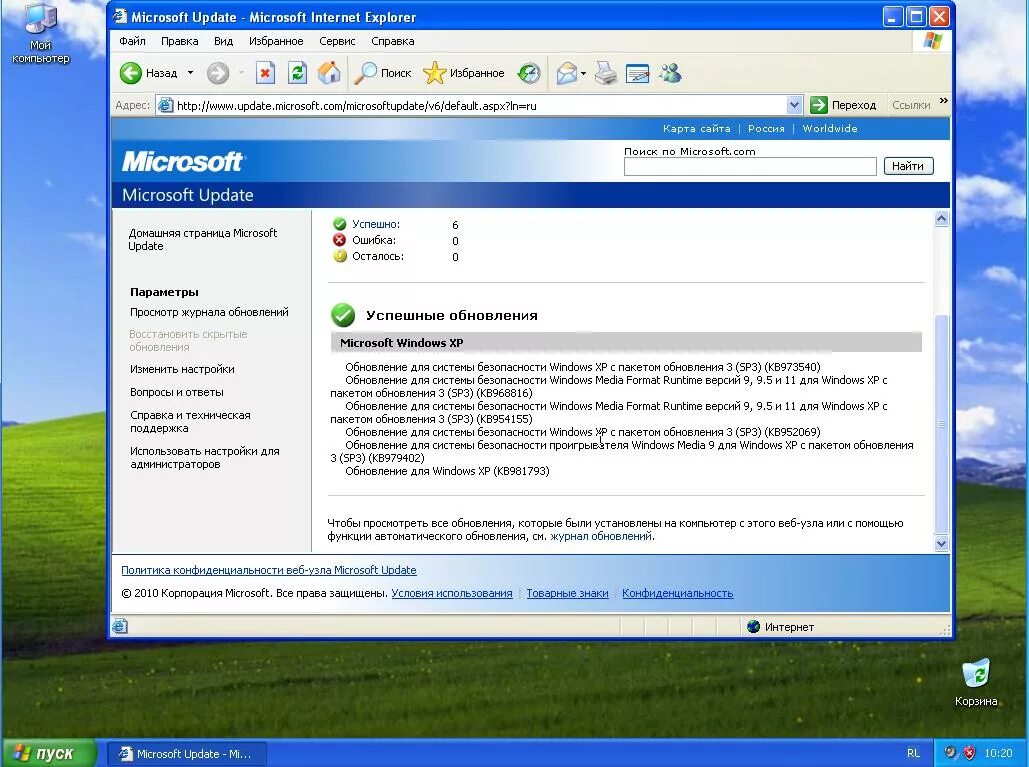Image resolution: width=1029 pixels, height=767 pixels.
Task: Open the Избранное menu
Action: pyautogui.click(x=276, y=41)
